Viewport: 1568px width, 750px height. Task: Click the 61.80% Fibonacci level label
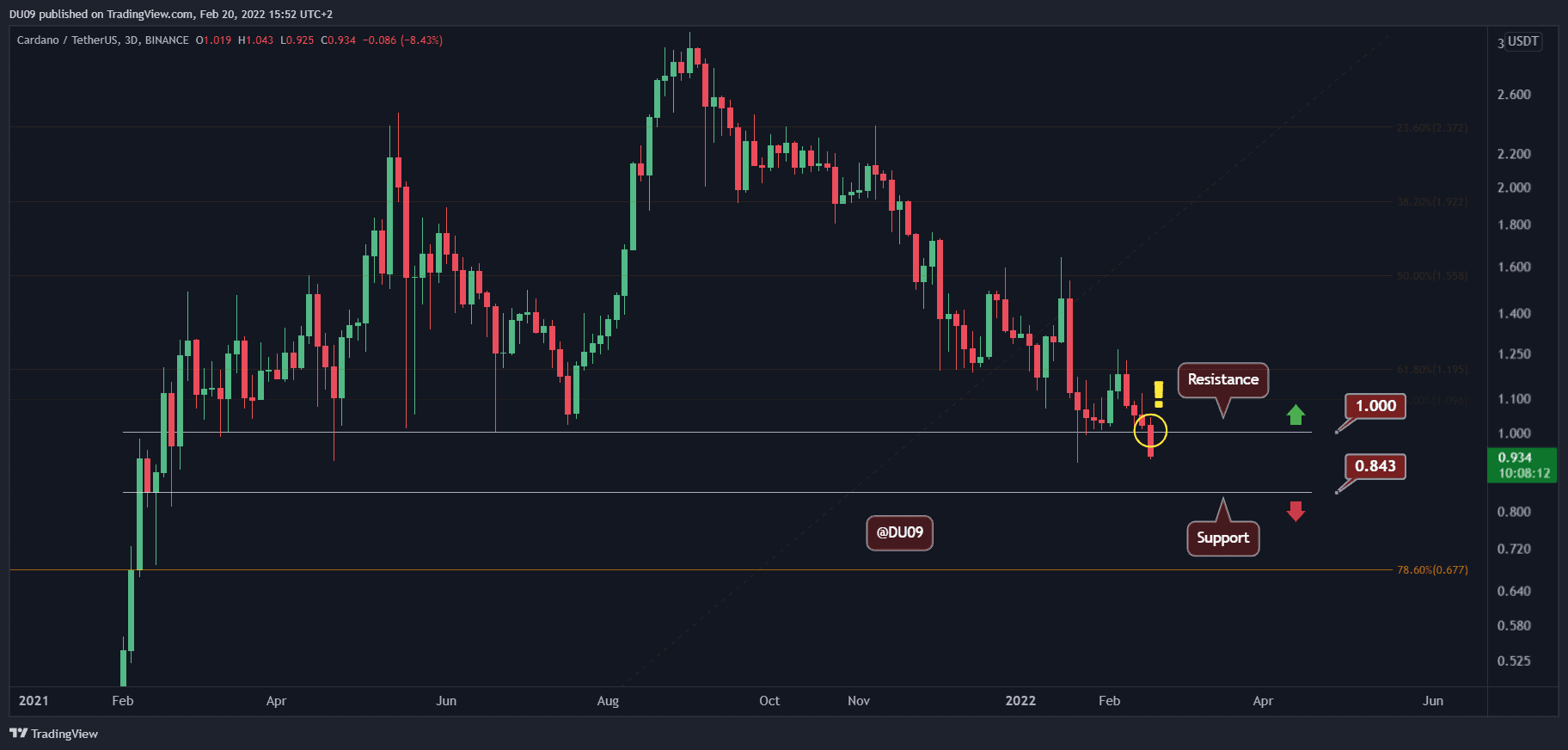click(1432, 370)
